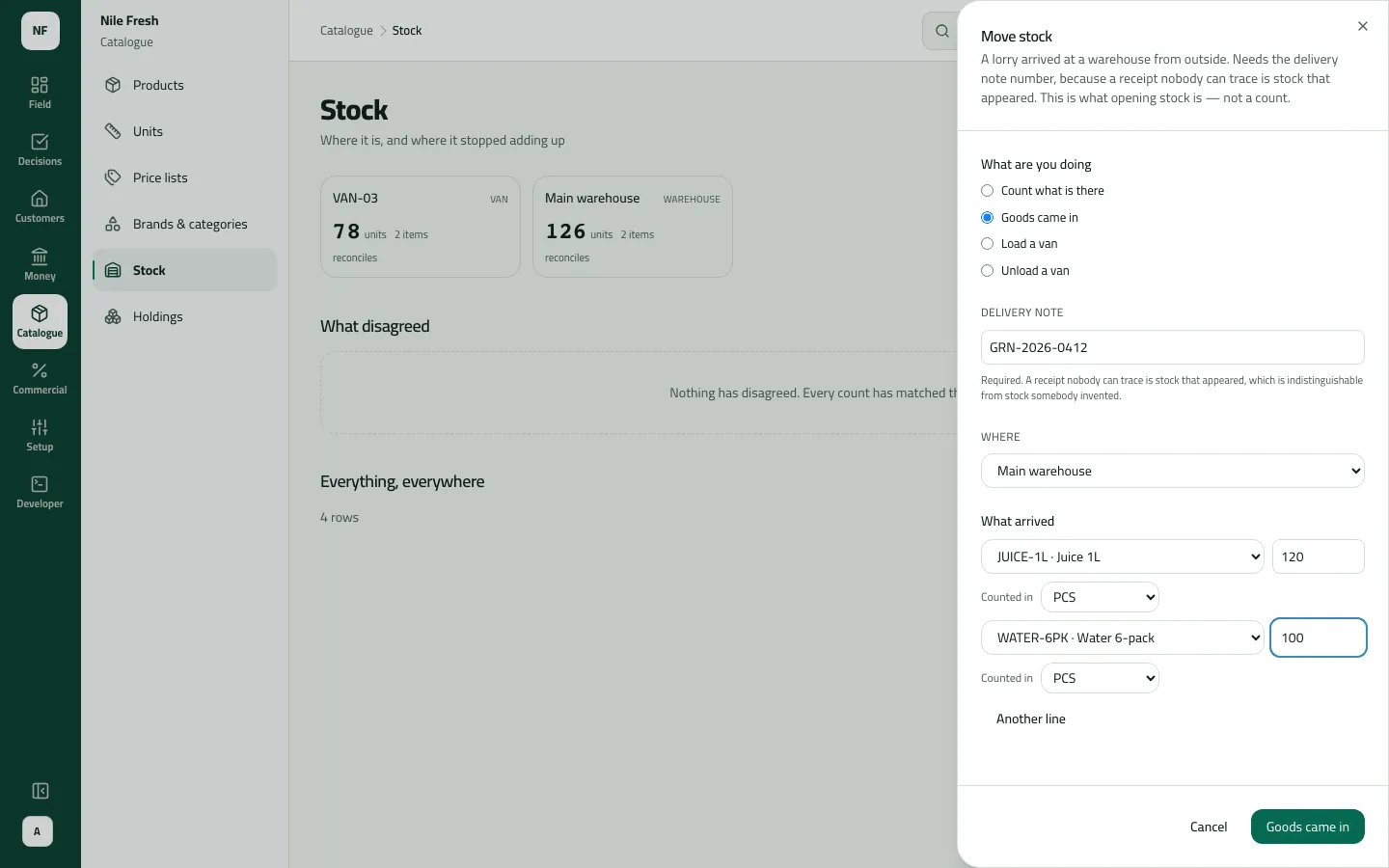Open the Commercial section icon
The height and width of the screenshot is (868, 1389).
click(x=40, y=378)
